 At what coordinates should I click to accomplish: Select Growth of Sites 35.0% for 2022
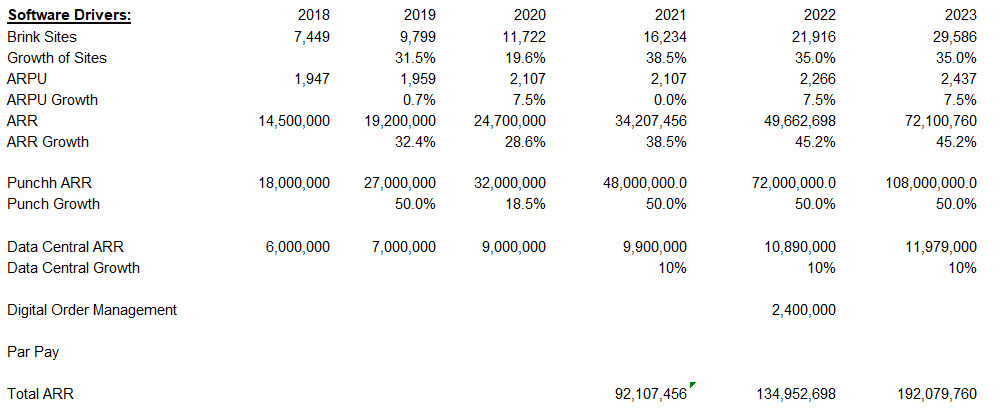coord(815,57)
